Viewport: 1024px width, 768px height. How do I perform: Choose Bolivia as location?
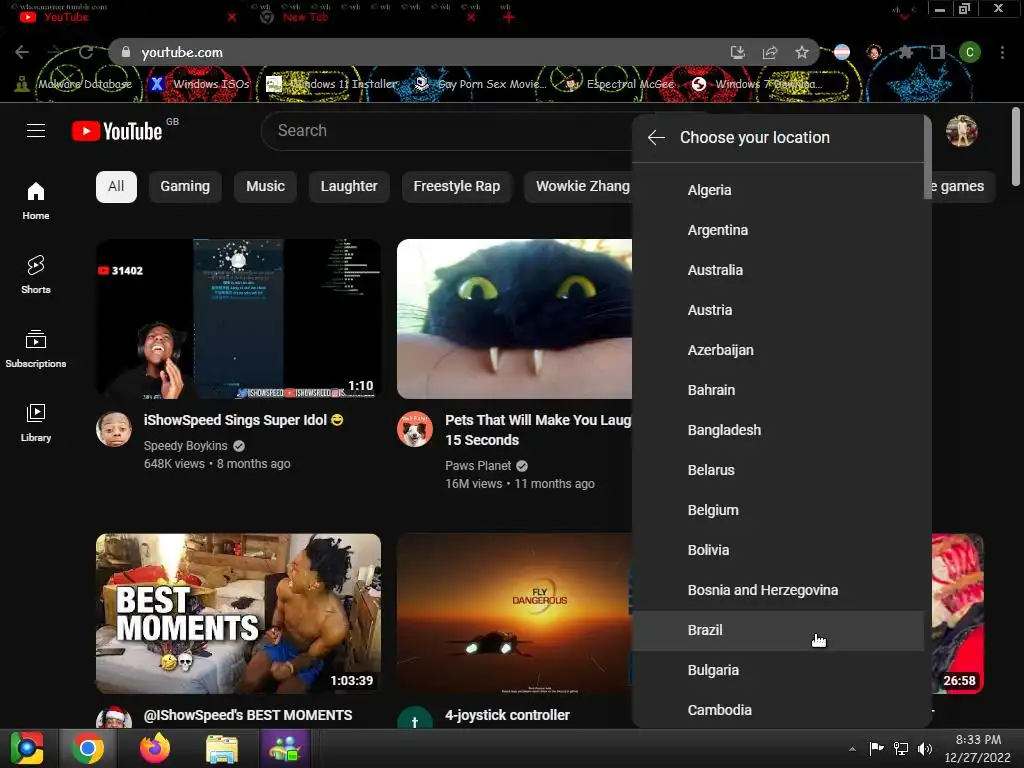coord(778,550)
